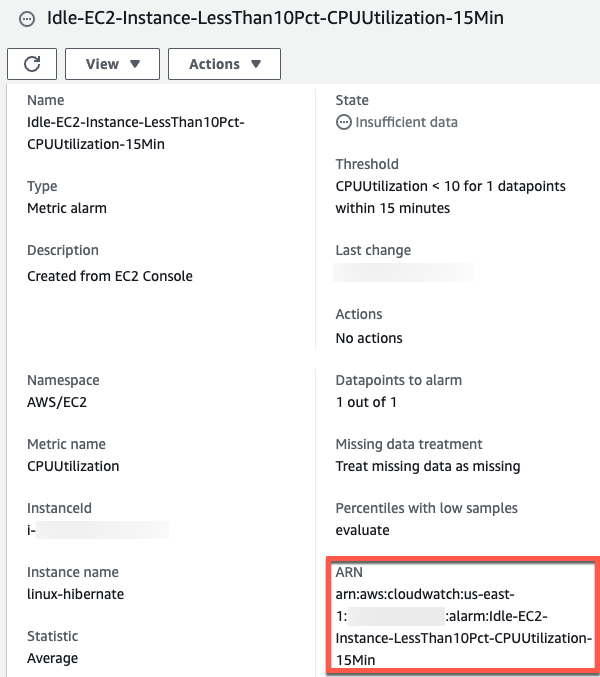The width and height of the screenshot is (600, 677).
Task: Open the Actions dropdown menu
Action: [x=224, y=64]
